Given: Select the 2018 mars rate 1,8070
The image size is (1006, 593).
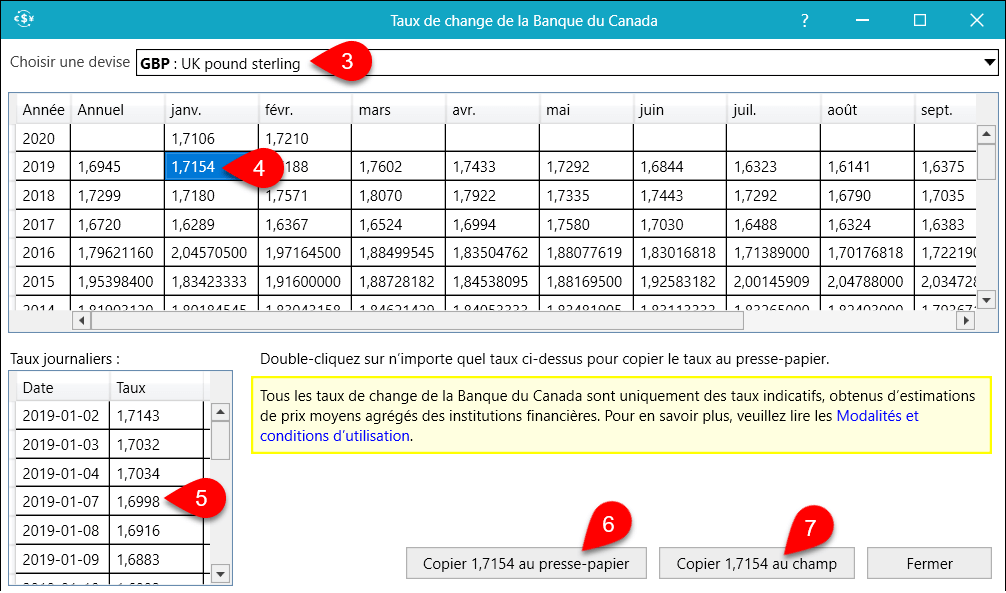Looking at the screenshot, I should tap(398, 196).
